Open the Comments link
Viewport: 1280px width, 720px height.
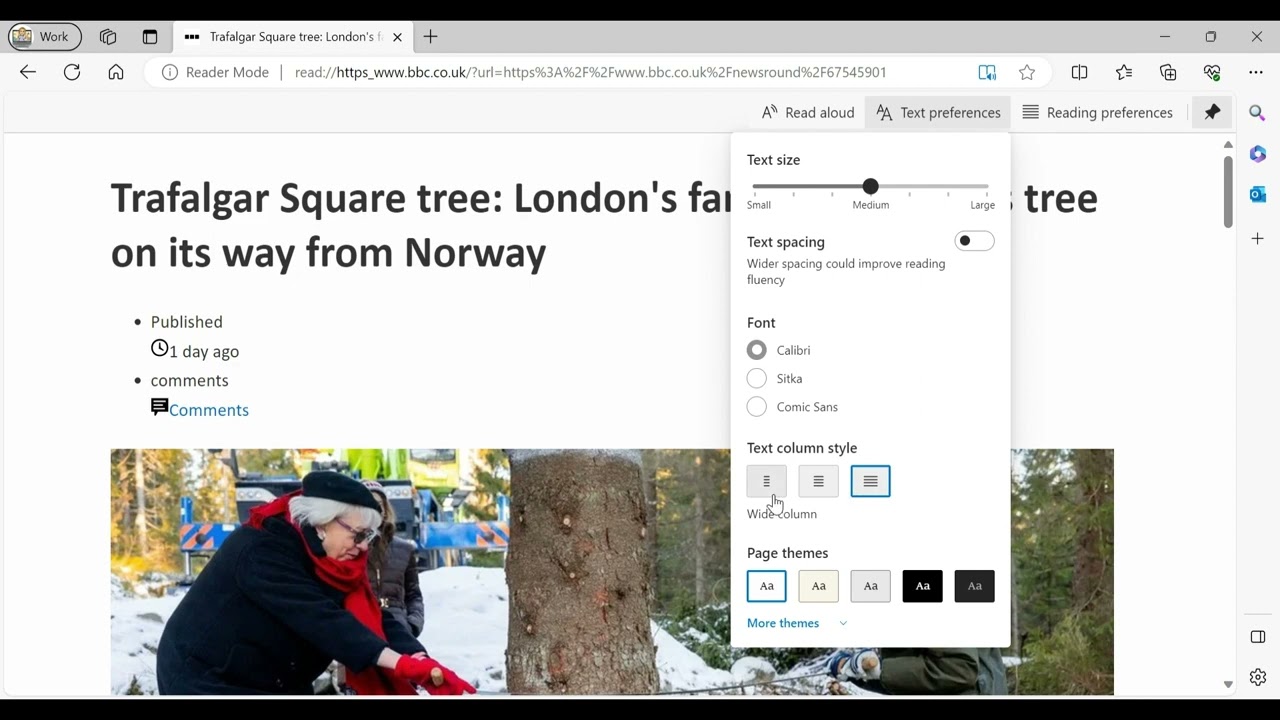[209, 410]
